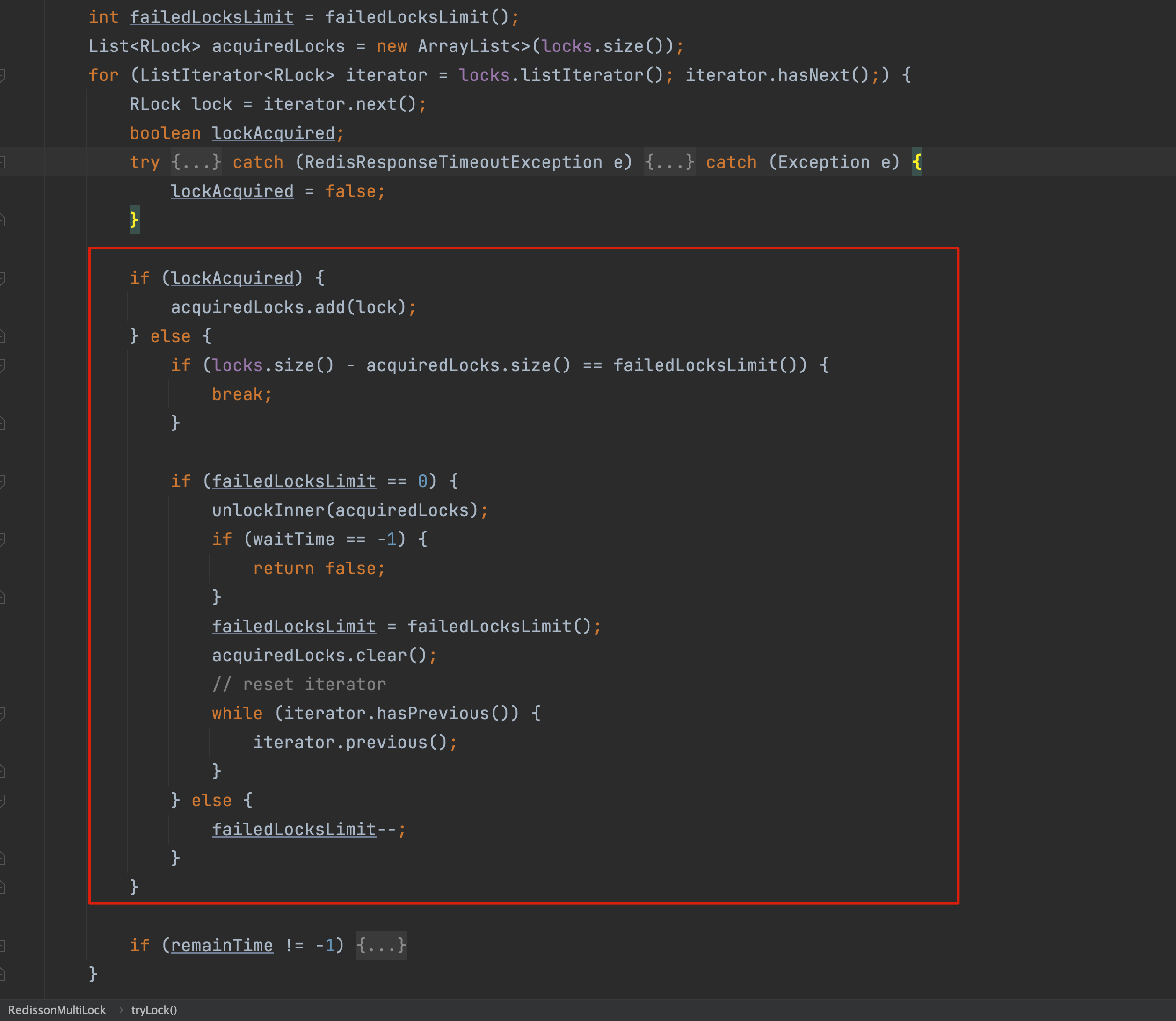Collapse the if (failedLocksLimit == 0) fold marker
The image size is (1176, 1021).
(2, 481)
